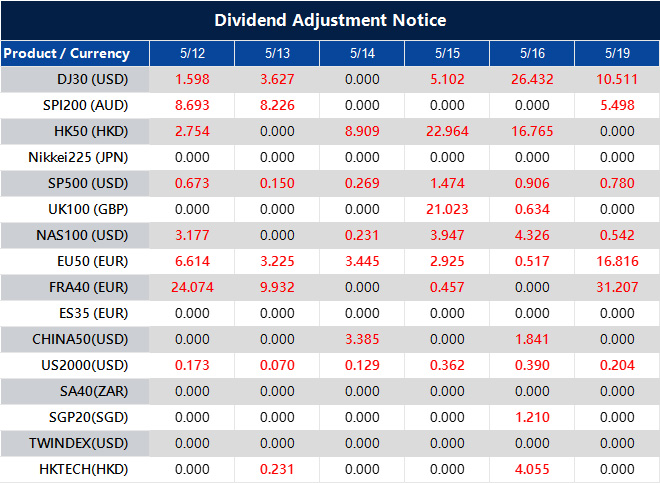
Task: Click the 5/12 date column header
Action: 192,53
